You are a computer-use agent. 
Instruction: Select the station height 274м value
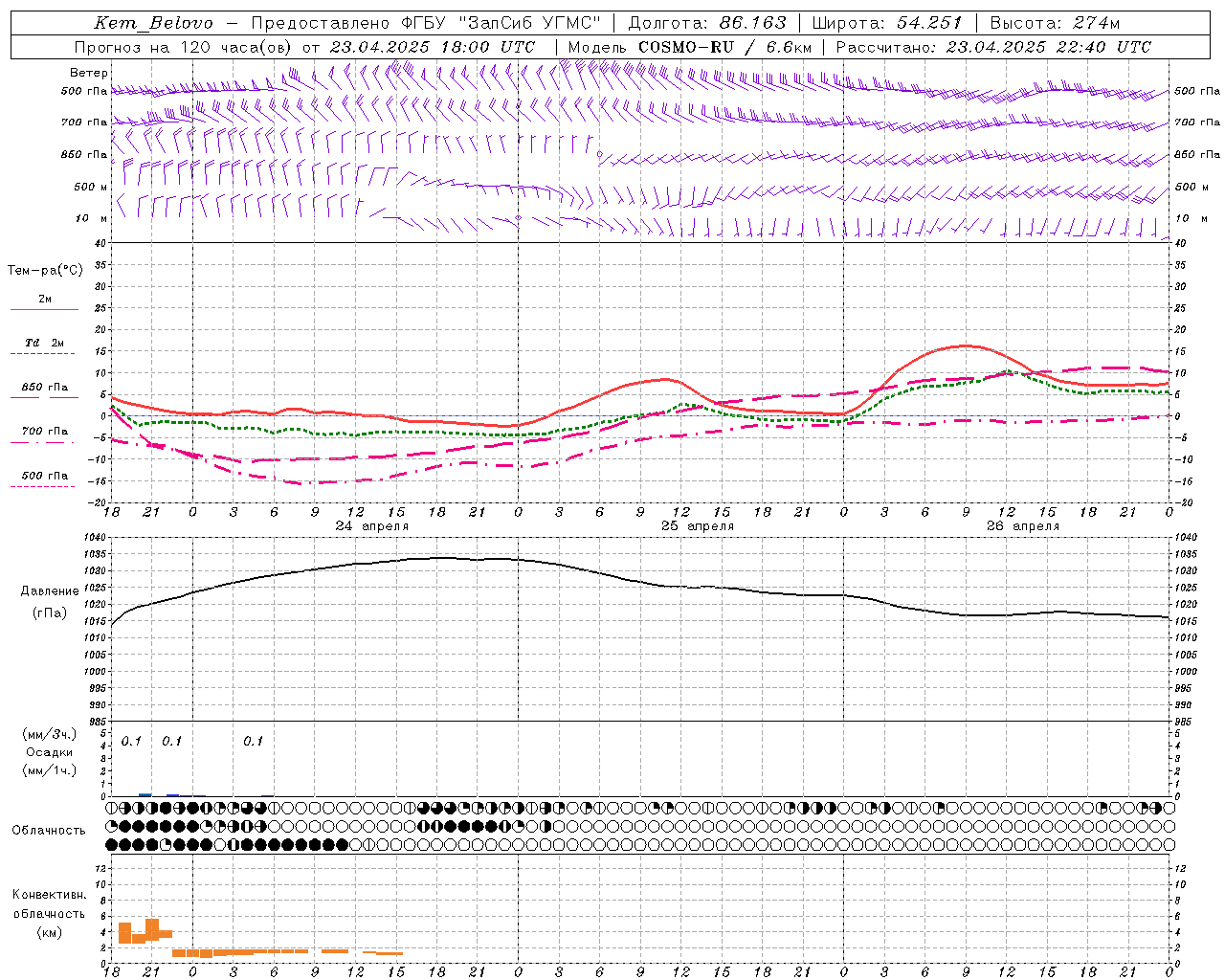[1096, 23]
